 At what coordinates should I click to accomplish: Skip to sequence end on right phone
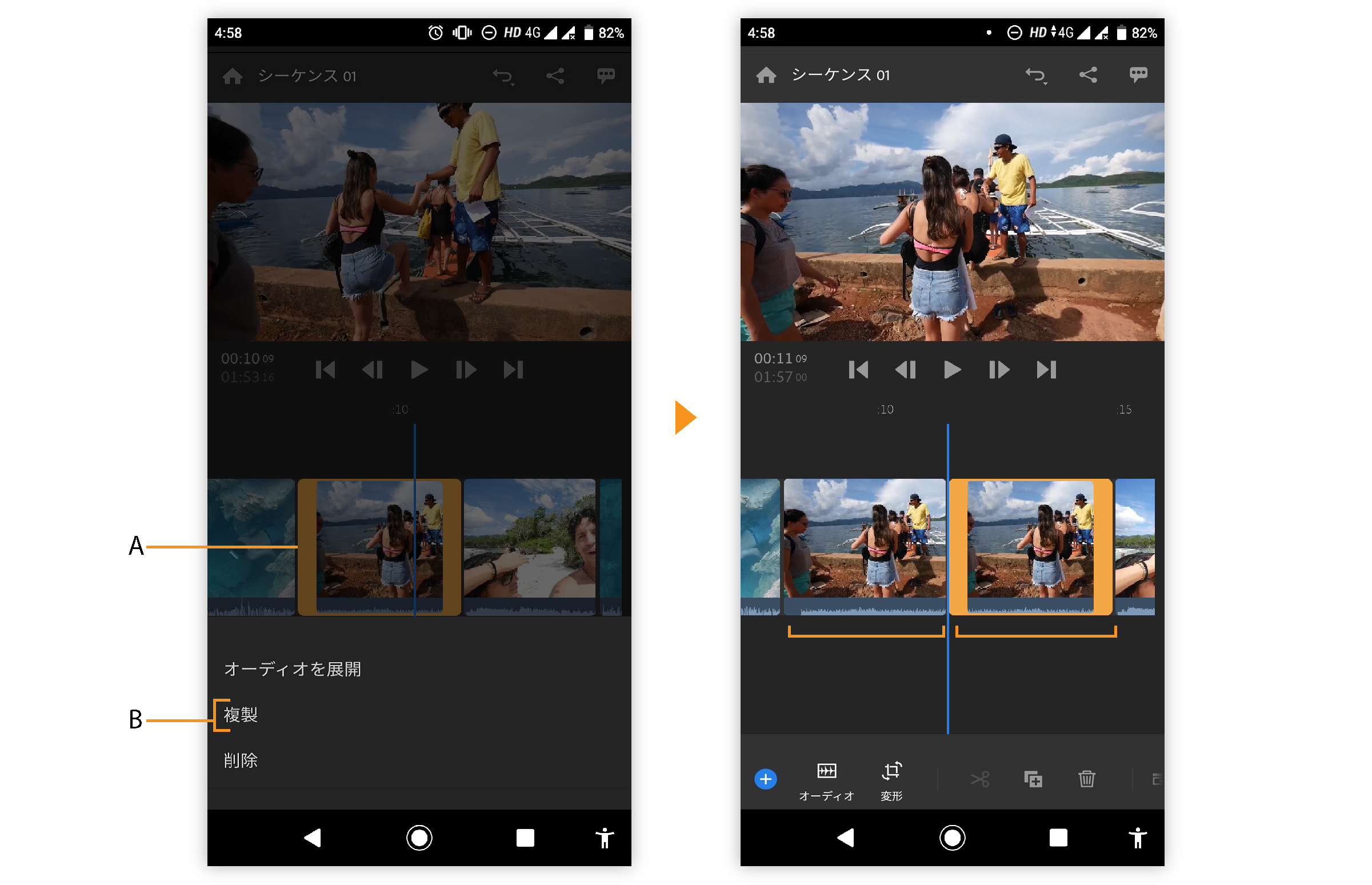pos(1046,370)
